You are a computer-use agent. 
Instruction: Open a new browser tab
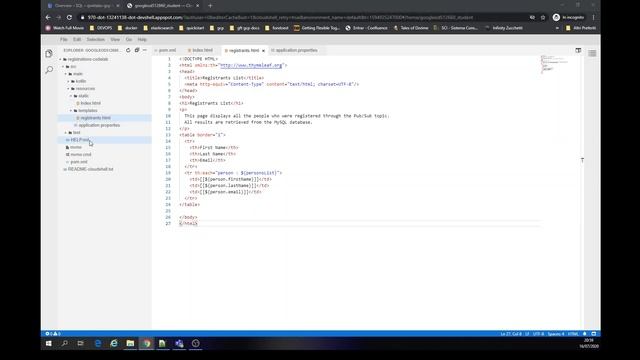[210, 6]
